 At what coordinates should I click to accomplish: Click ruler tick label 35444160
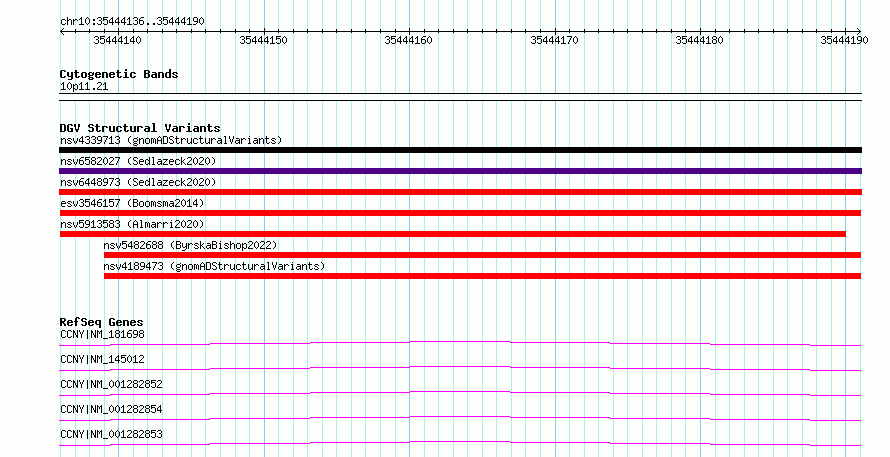[x=409, y=40]
